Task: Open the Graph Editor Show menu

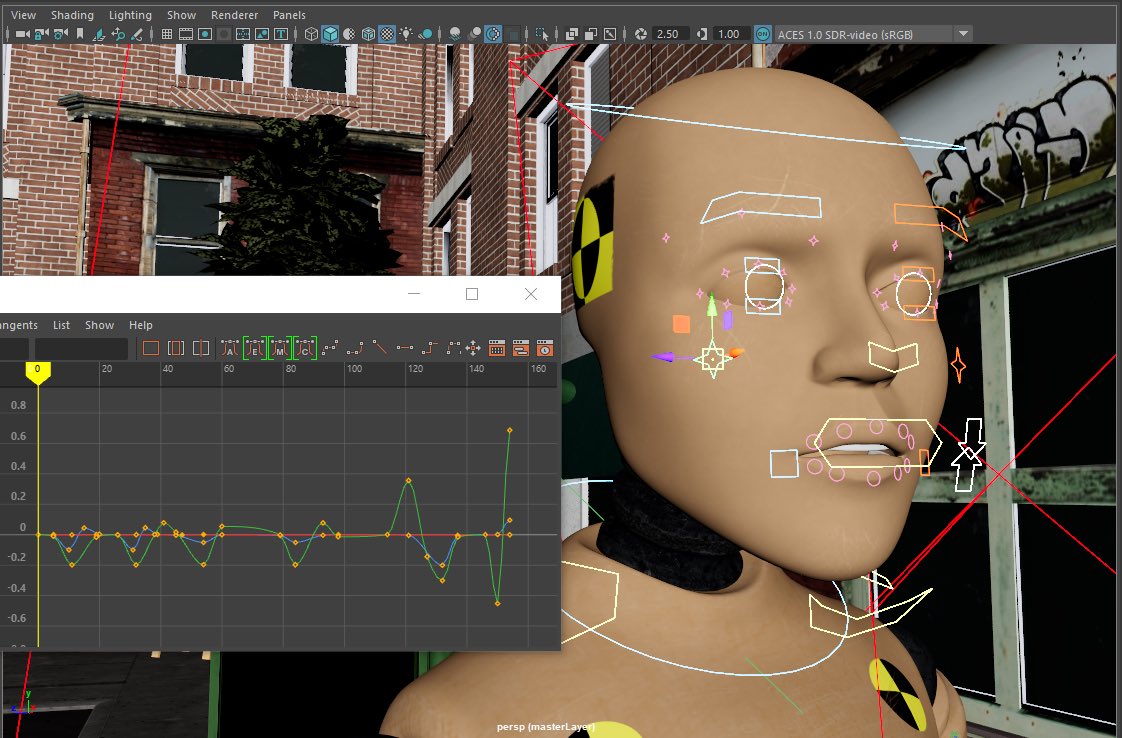Action: 99,325
